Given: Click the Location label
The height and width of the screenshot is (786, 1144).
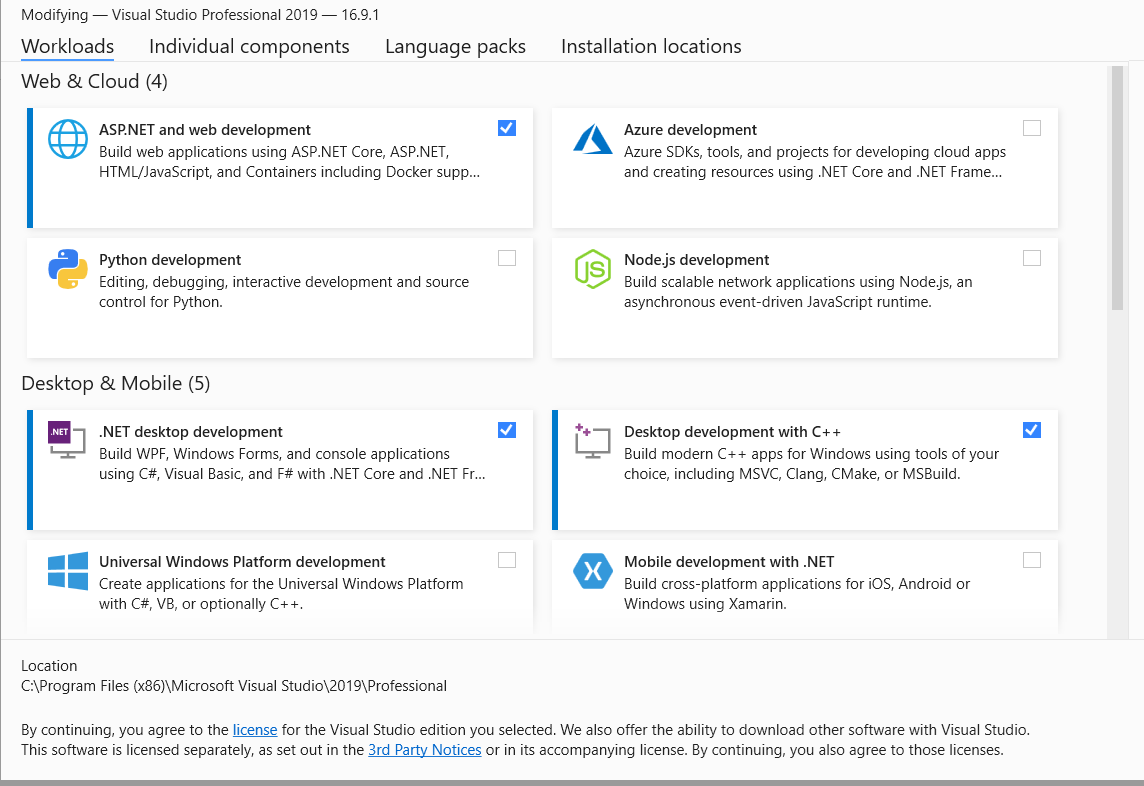Looking at the screenshot, I should click(x=49, y=666).
